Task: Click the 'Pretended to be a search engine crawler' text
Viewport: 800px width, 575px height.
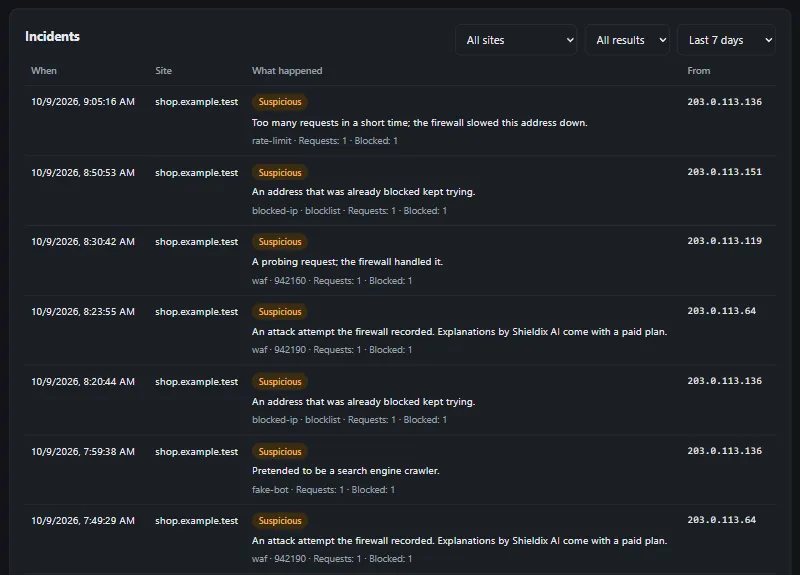Action: (345, 470)
